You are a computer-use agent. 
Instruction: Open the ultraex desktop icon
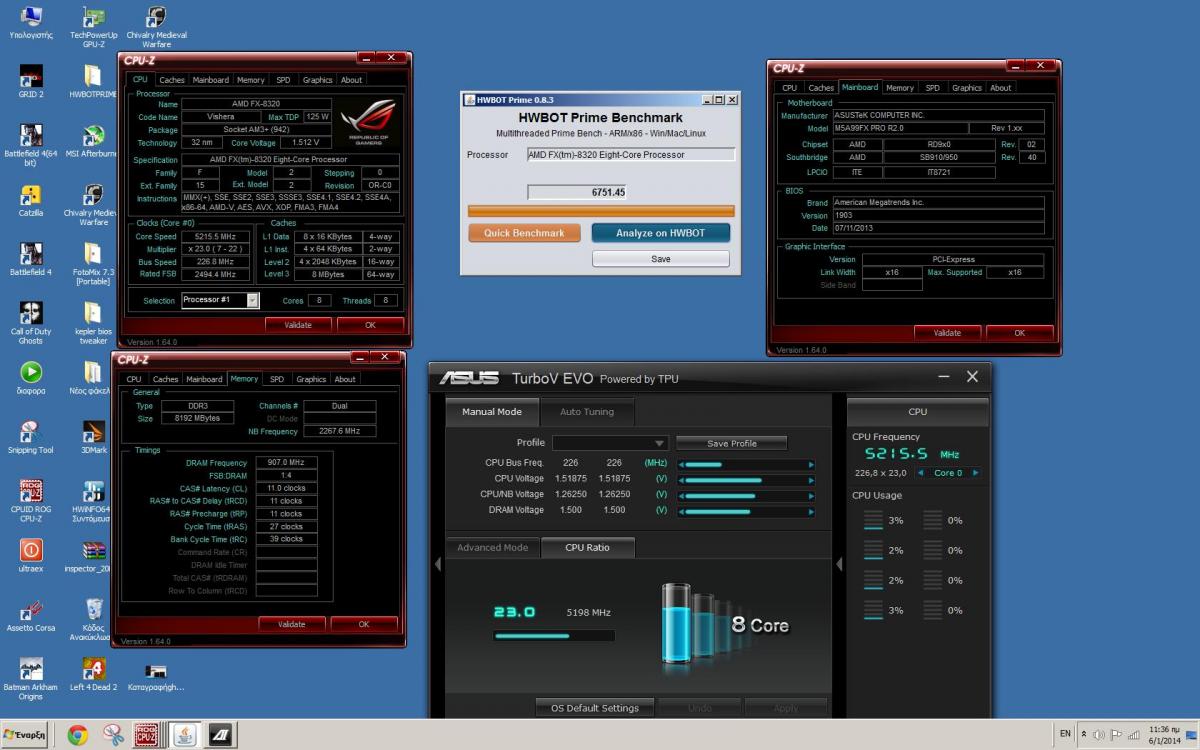(31, 555)
